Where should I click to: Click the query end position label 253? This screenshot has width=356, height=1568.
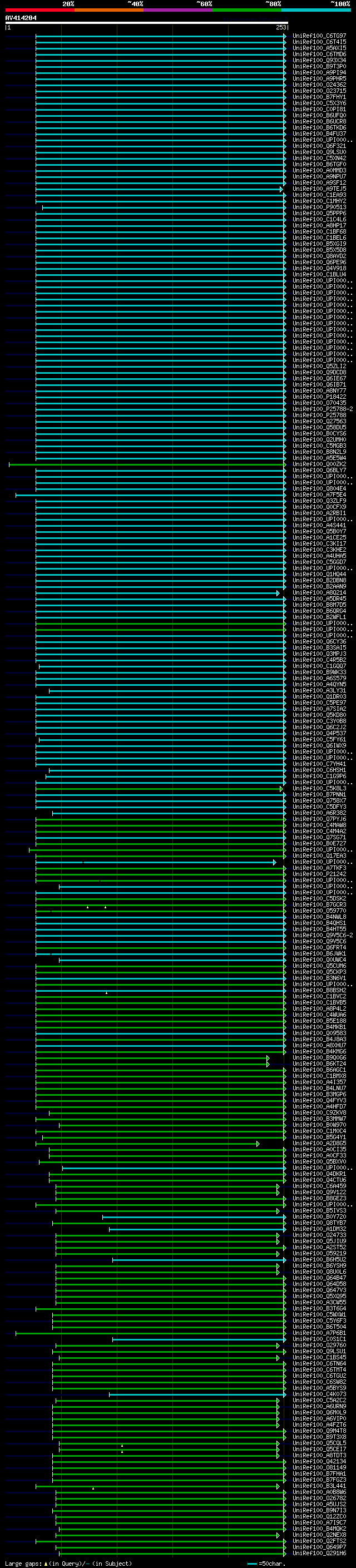pyautogui.click(x=281, y=27)
